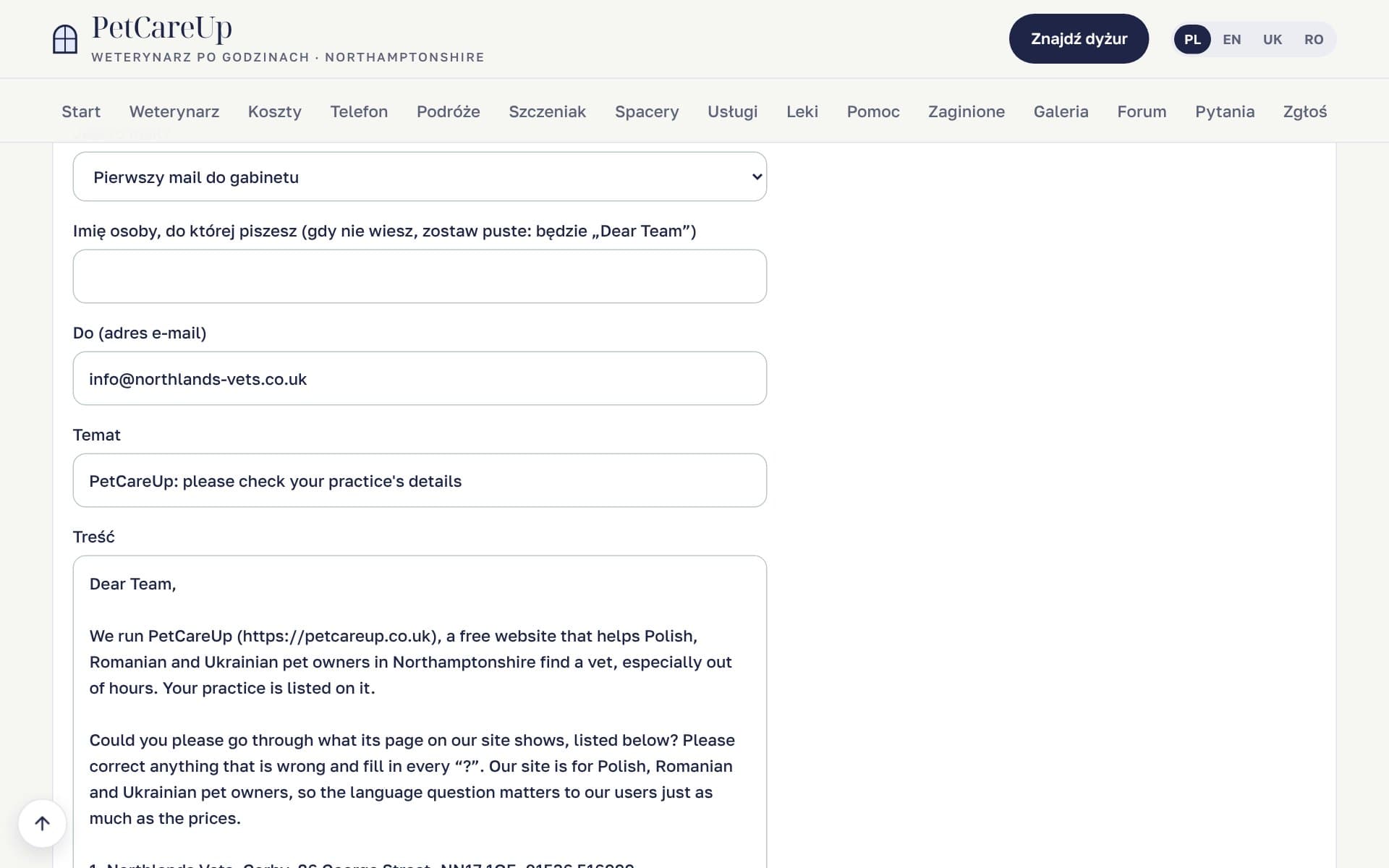Open the Weterynarz menu item

(174, 111)
